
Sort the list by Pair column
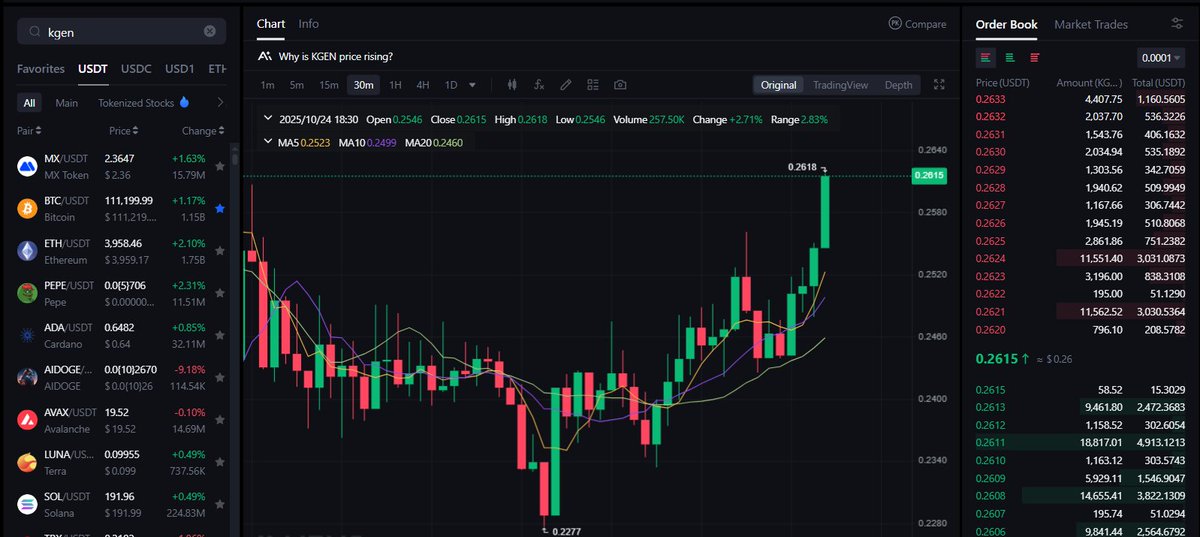coord(29,131)
